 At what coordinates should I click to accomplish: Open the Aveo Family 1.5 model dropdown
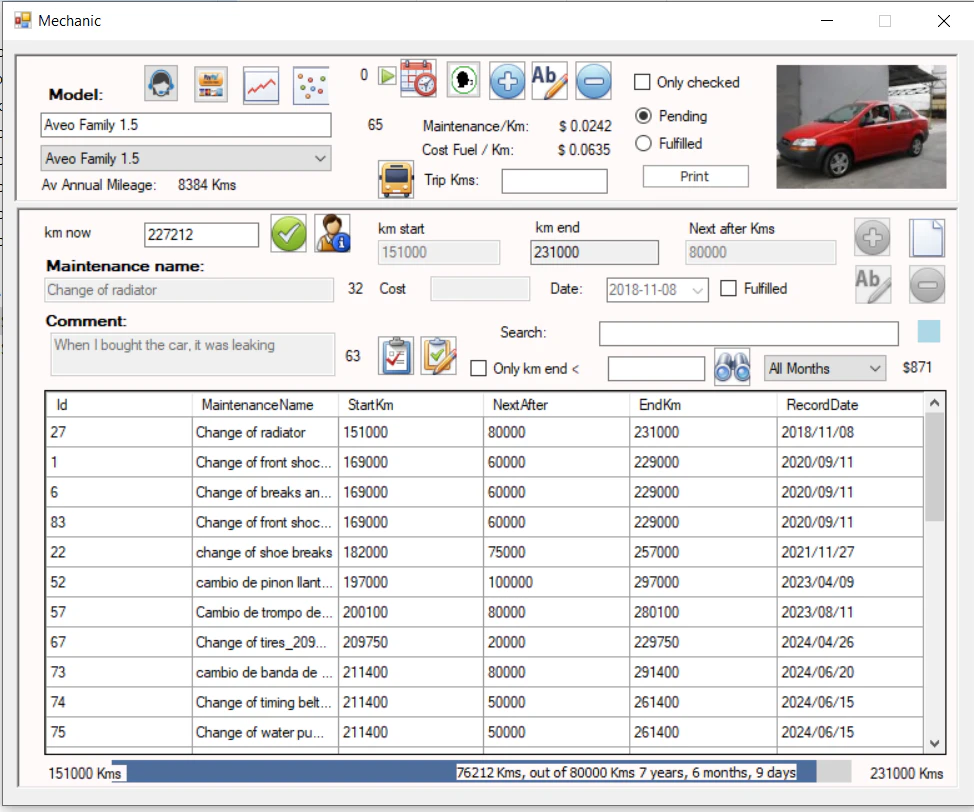(186, 158)
